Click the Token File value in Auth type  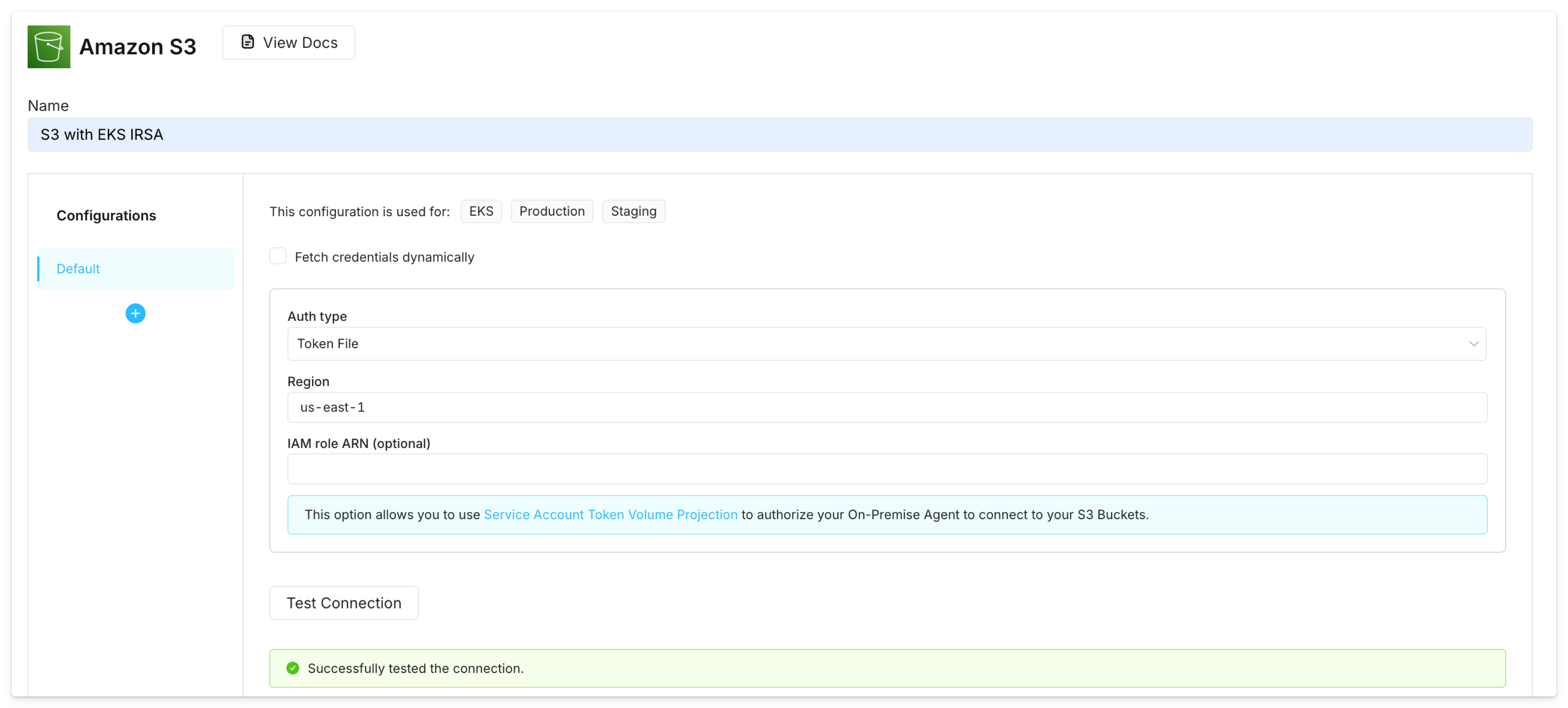tap(328, 343)
